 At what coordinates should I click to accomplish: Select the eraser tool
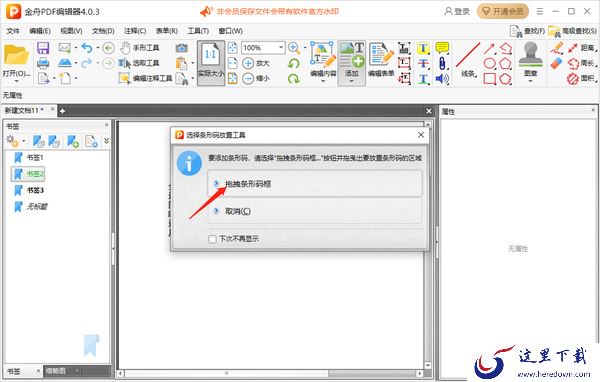[557, 63]
